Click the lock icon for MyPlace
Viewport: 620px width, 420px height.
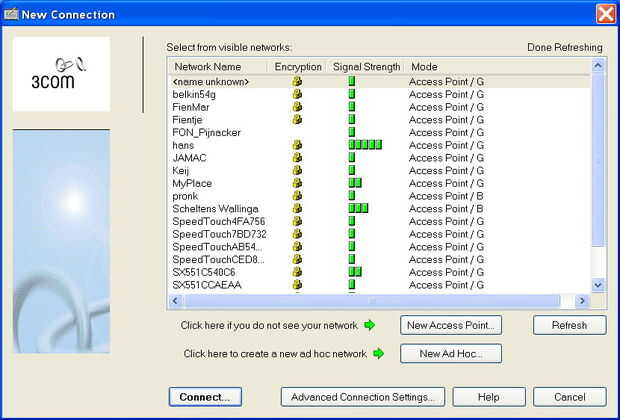click(x=297, y=183)
